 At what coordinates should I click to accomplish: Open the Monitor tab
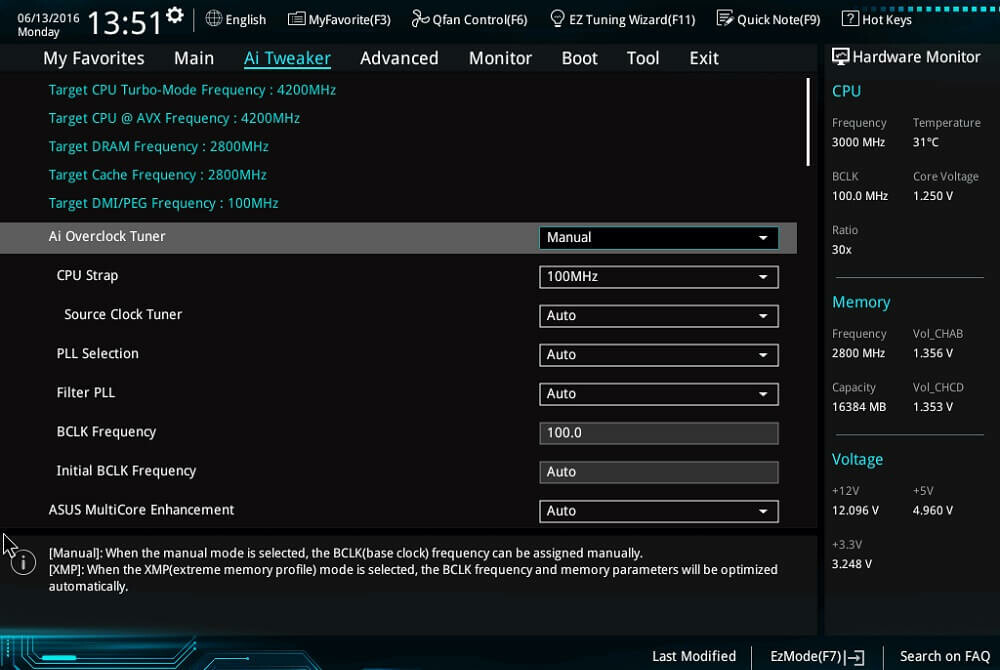pos(500,58)
